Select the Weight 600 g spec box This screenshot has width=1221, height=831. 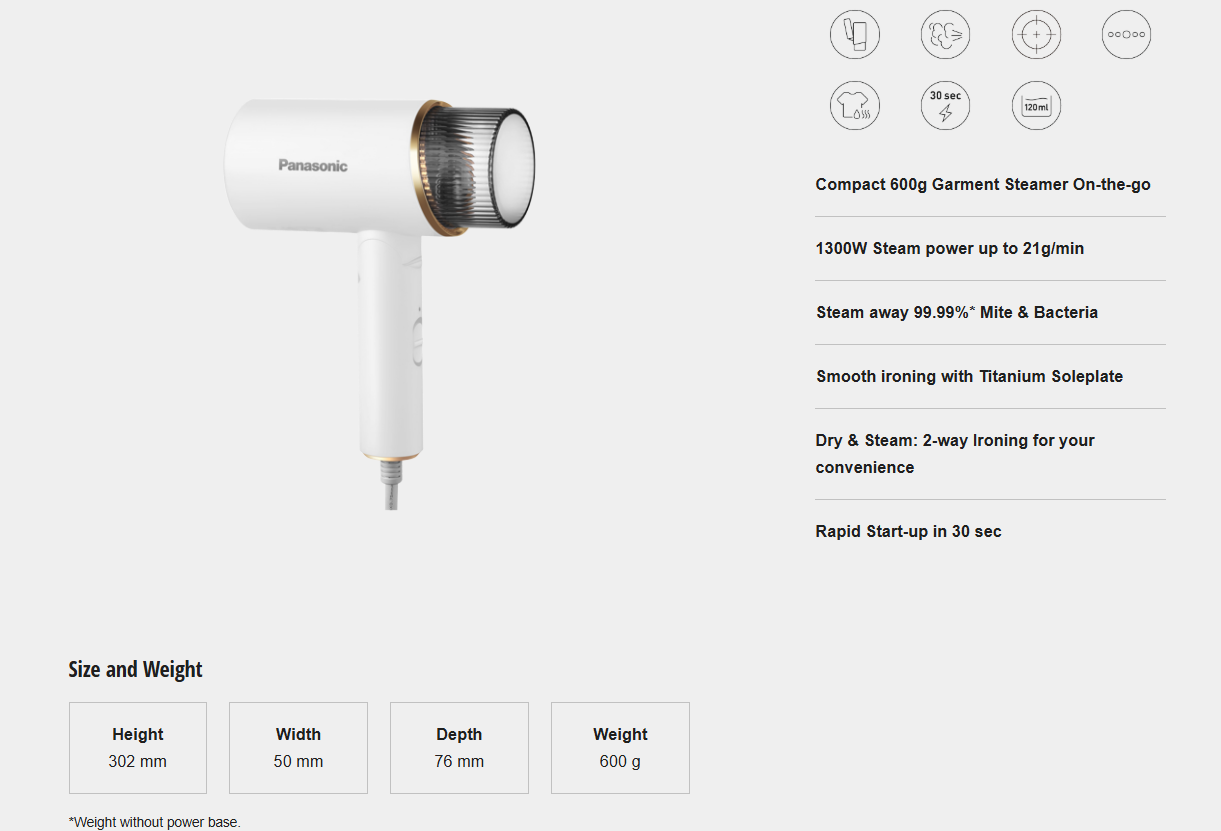click(x=620, y=748)
